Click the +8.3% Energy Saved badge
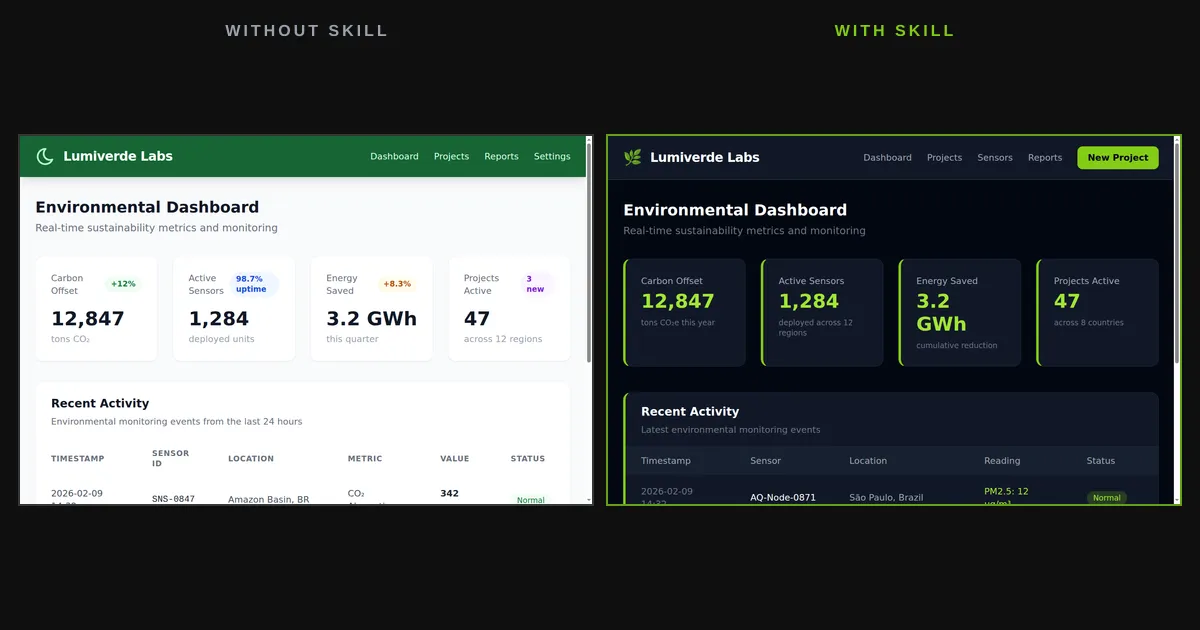The width and height of the screenshot is (1200, 630). click(399, 284)
